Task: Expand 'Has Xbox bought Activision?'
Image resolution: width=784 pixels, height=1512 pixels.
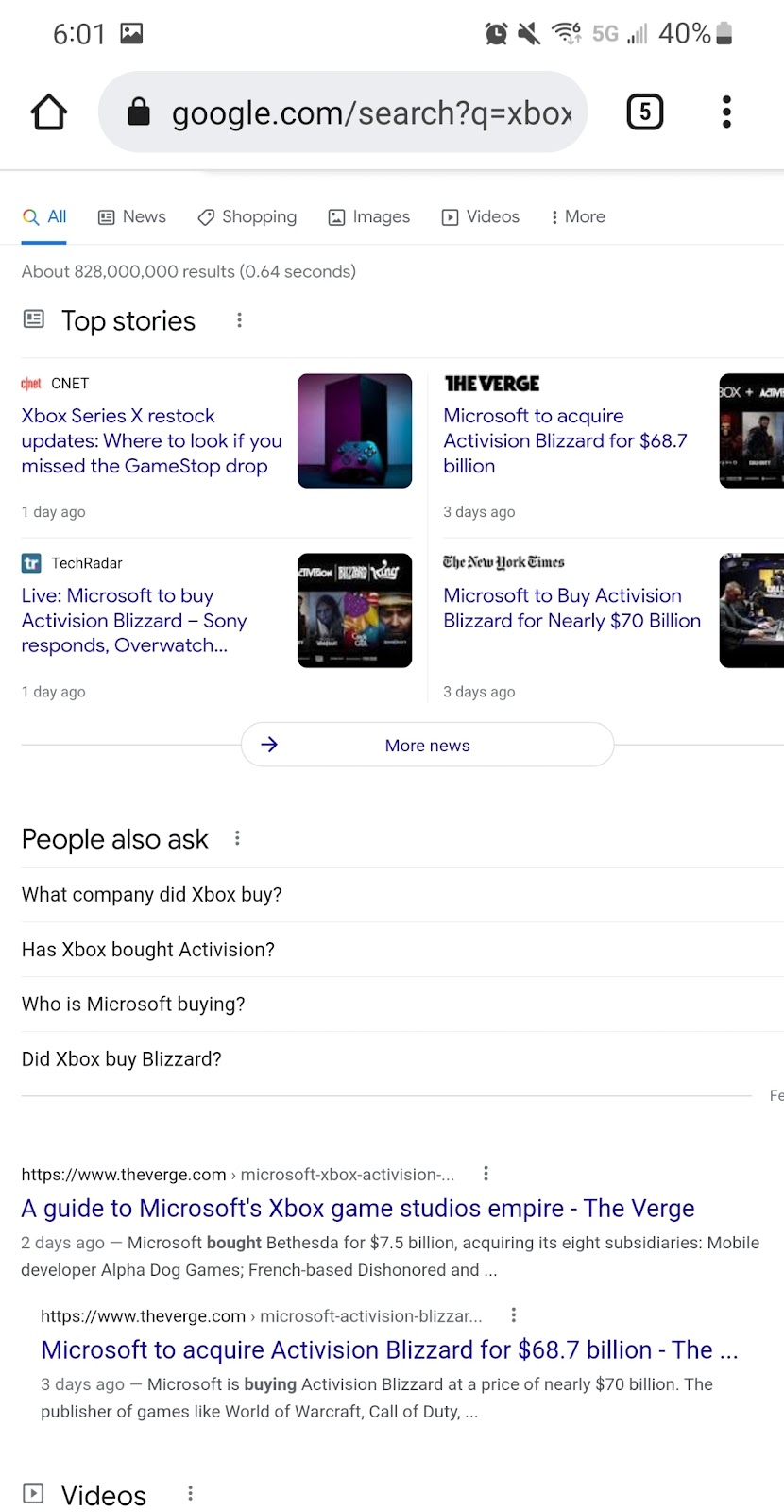Action: [402, 949]
